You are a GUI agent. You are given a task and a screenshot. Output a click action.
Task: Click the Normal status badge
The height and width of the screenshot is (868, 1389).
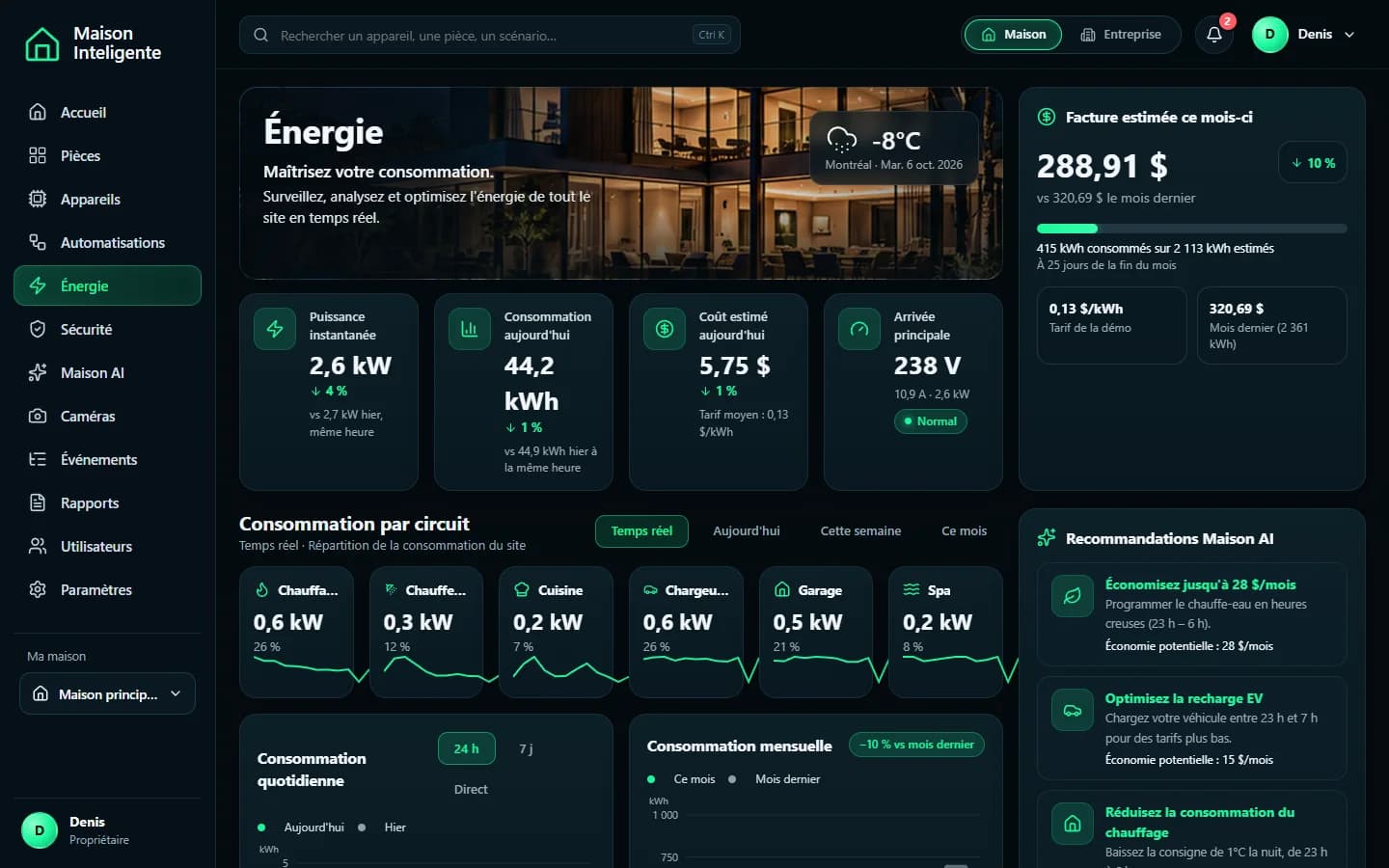click(930, 421)
